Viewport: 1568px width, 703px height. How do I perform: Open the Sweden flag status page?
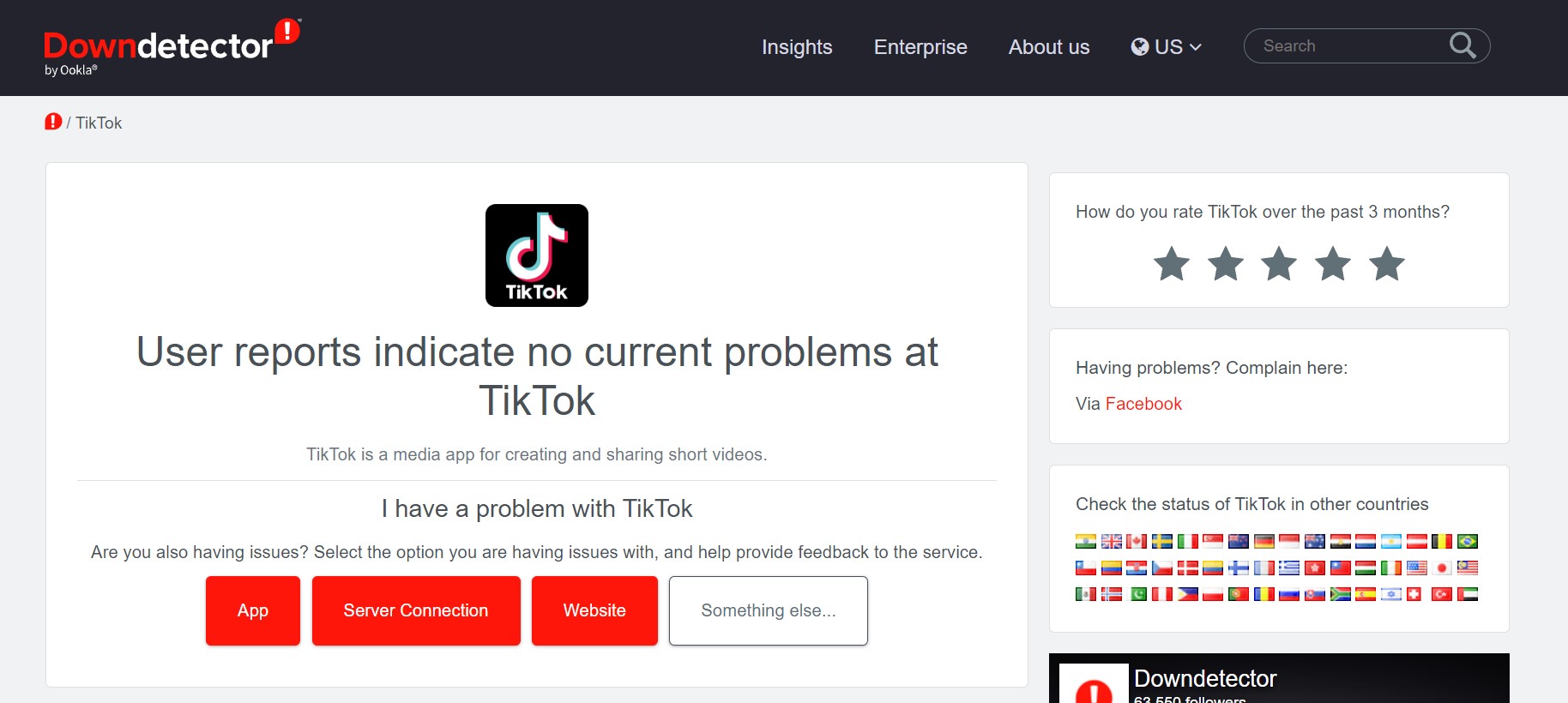click(x=1162, y=541)
